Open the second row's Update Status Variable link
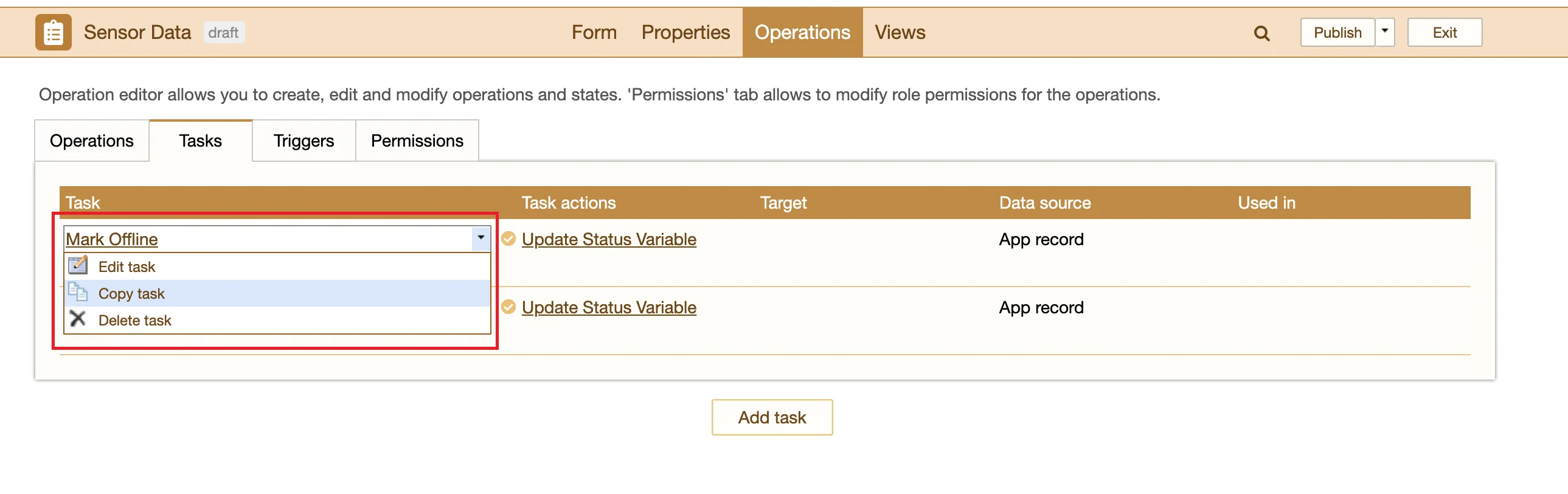The height and width of the screenshot is (494, 1568). point(608,307)
